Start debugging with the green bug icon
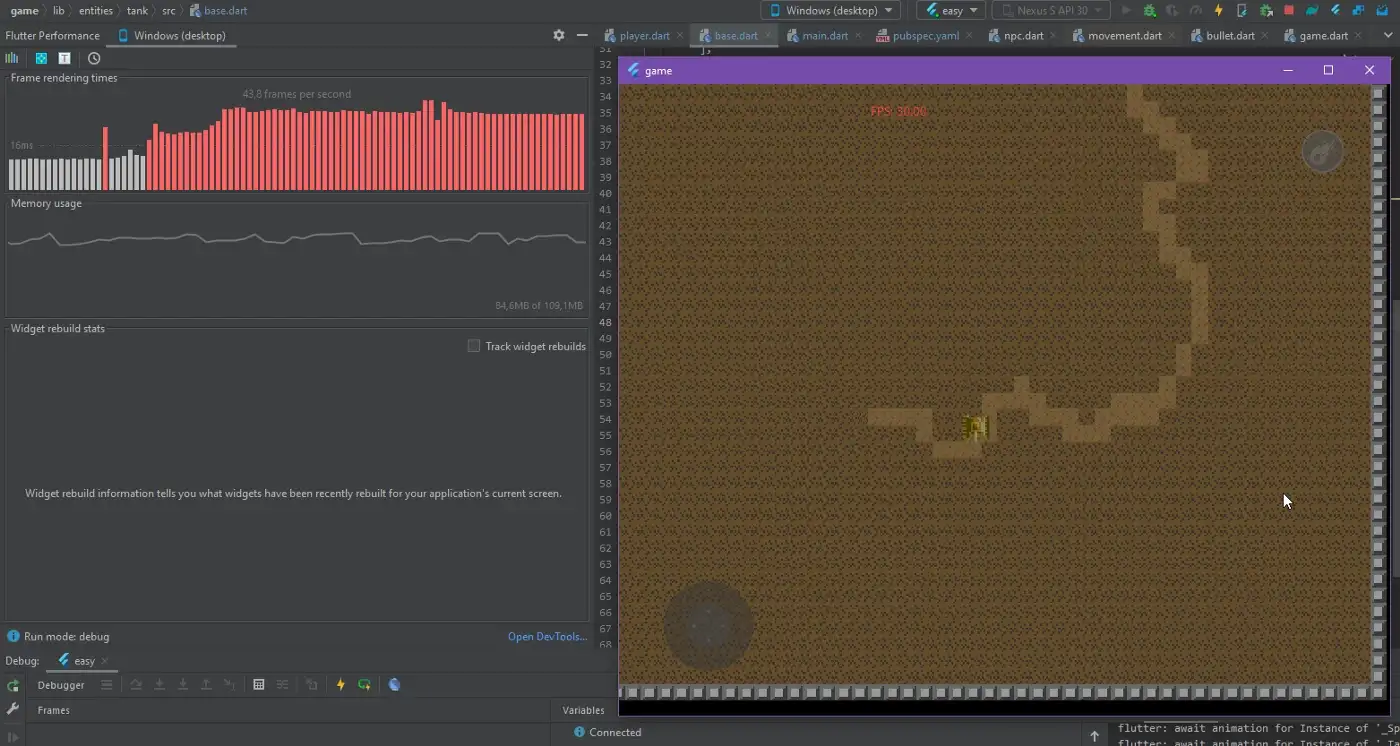Screen dimensions: 1400x746 click(x=1149, y=10)
